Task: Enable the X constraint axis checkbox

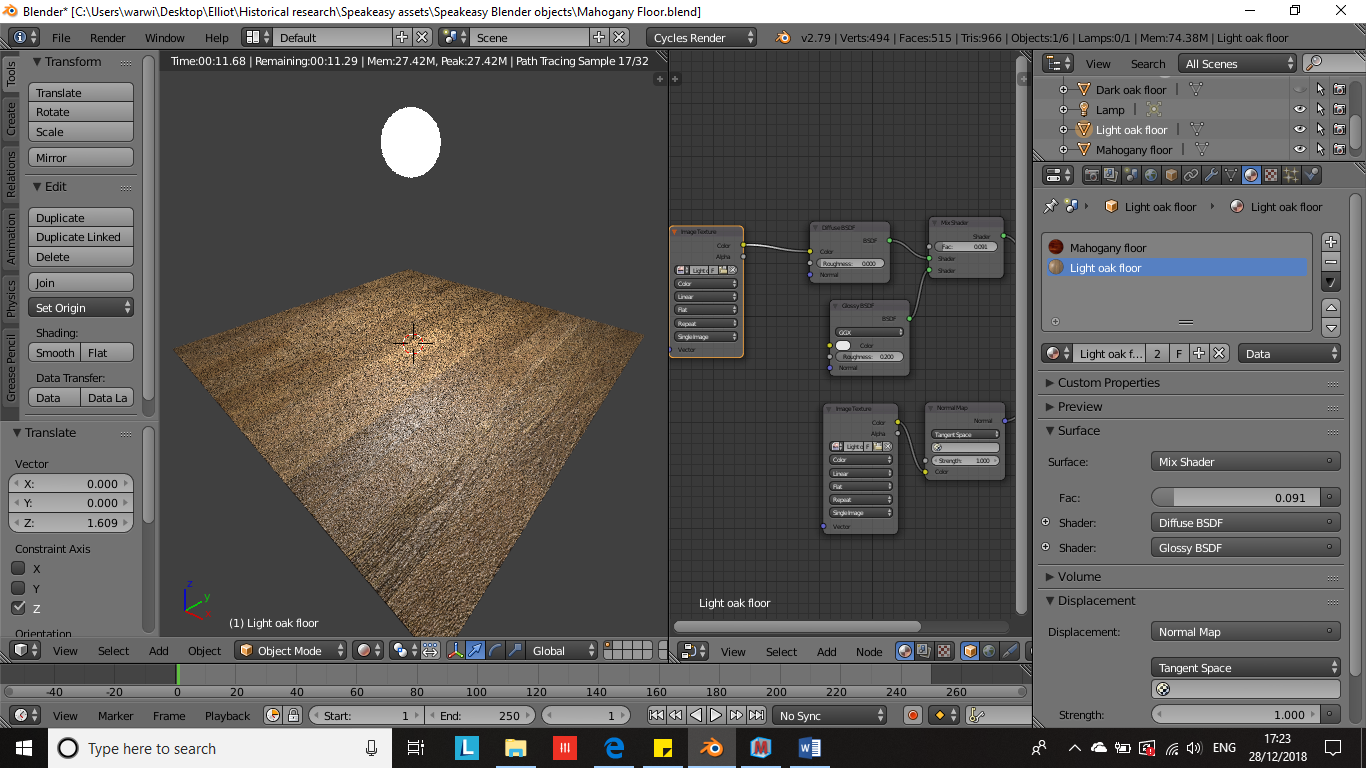Action: [18, 568]
